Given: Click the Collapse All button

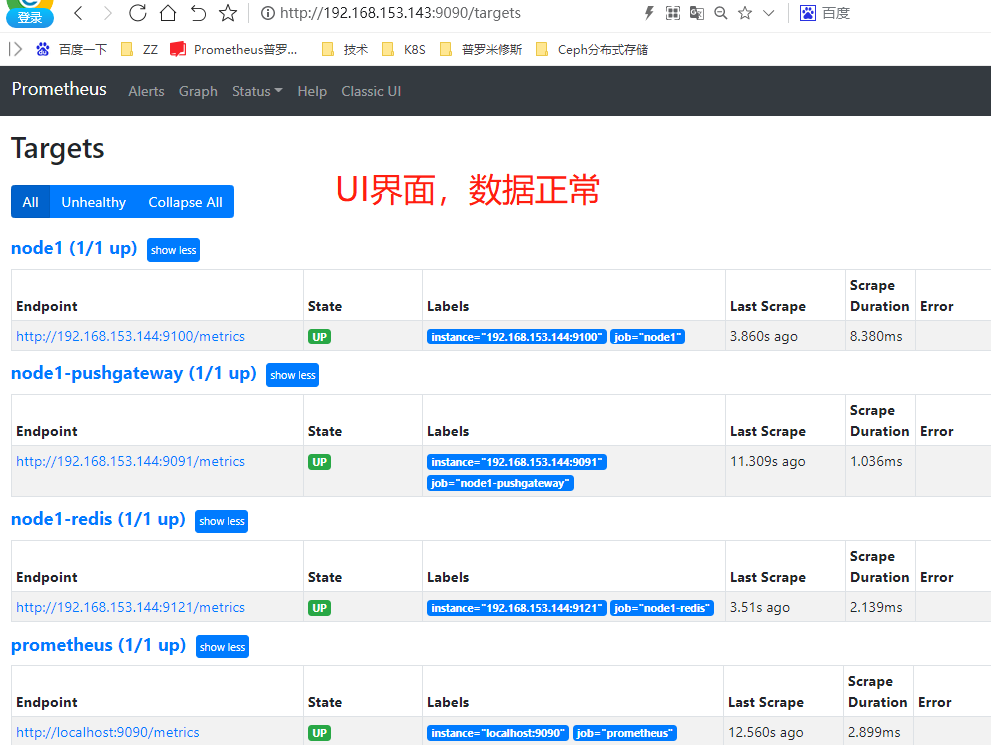Looking at the screenshot, I should 185,202.
